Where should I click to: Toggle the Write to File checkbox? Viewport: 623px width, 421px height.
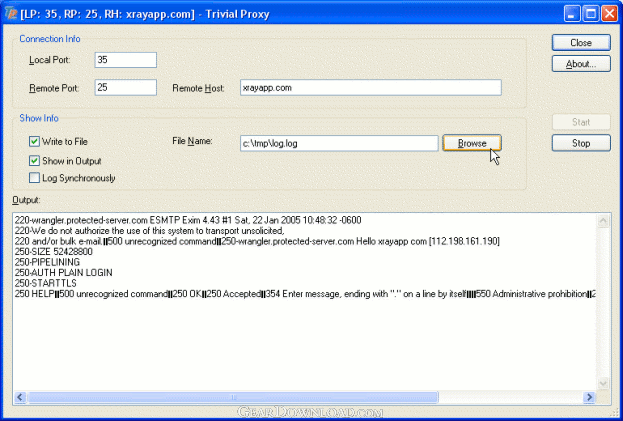(34, 141)
